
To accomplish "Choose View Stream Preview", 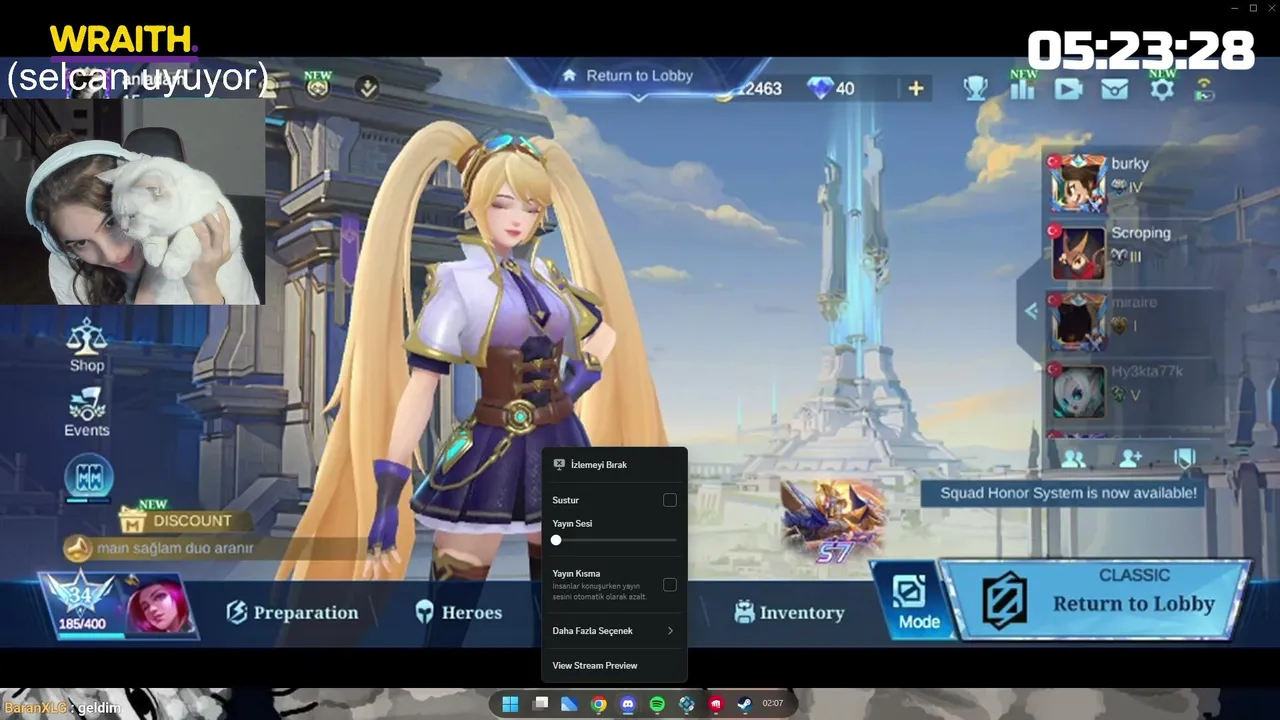I will pyautogui.click(x=614, y=666).
